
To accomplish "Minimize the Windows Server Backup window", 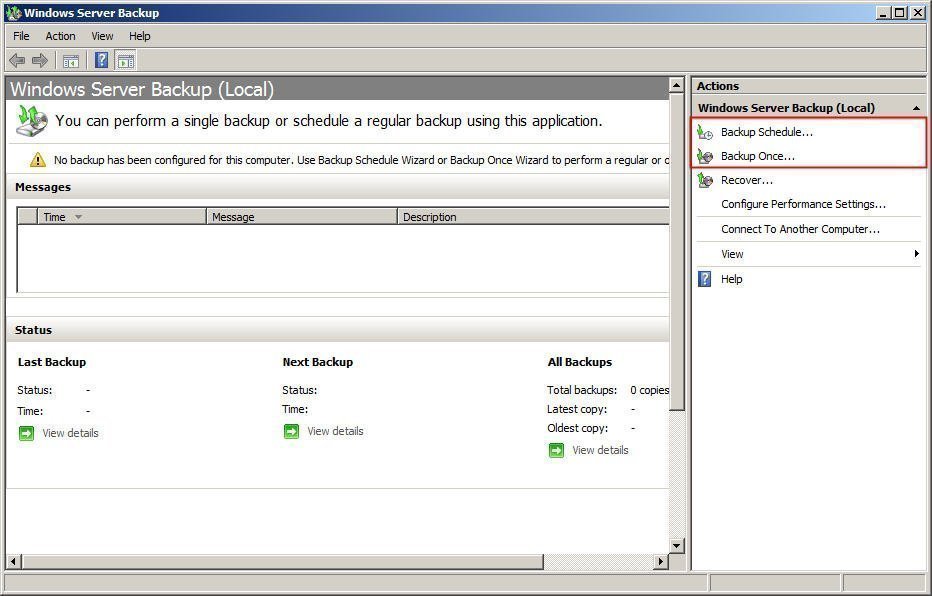I will (x=884, y=12).
